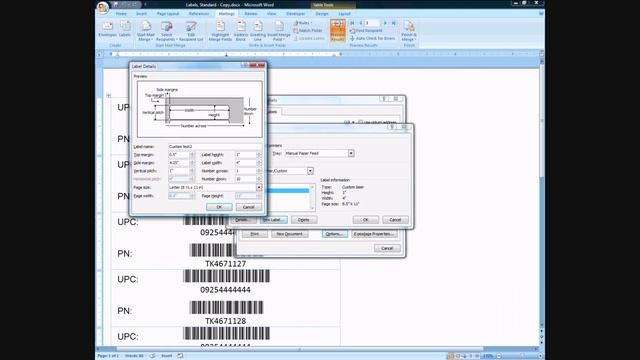Click the Greeting Line icon
Image resolution: width=640 pixels, height=360 pixels.
[x=258, y=31]
